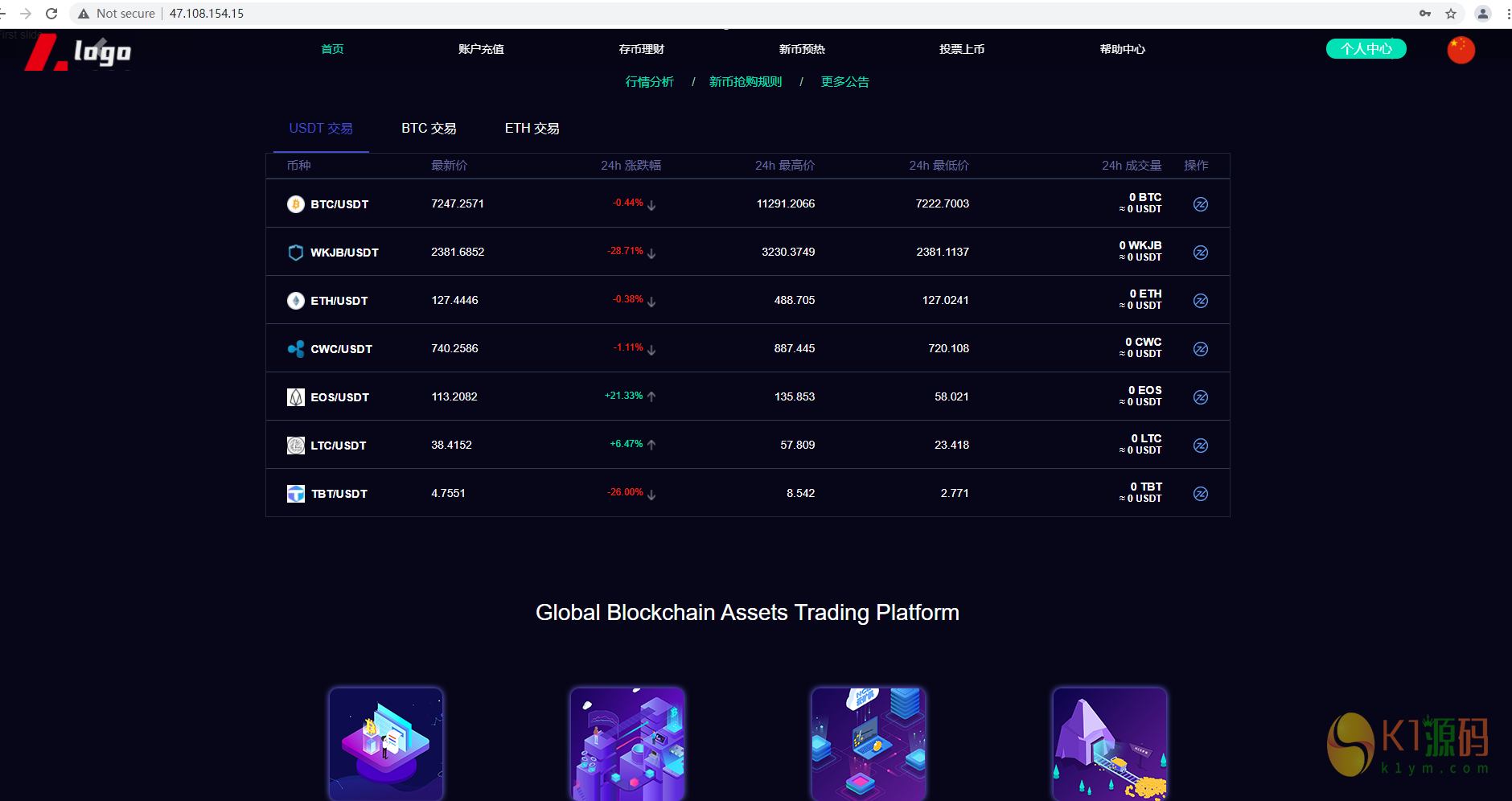1512x801 pixels.
Task: Click the WKJB hexagon coin icon
Action: [296, 253]
